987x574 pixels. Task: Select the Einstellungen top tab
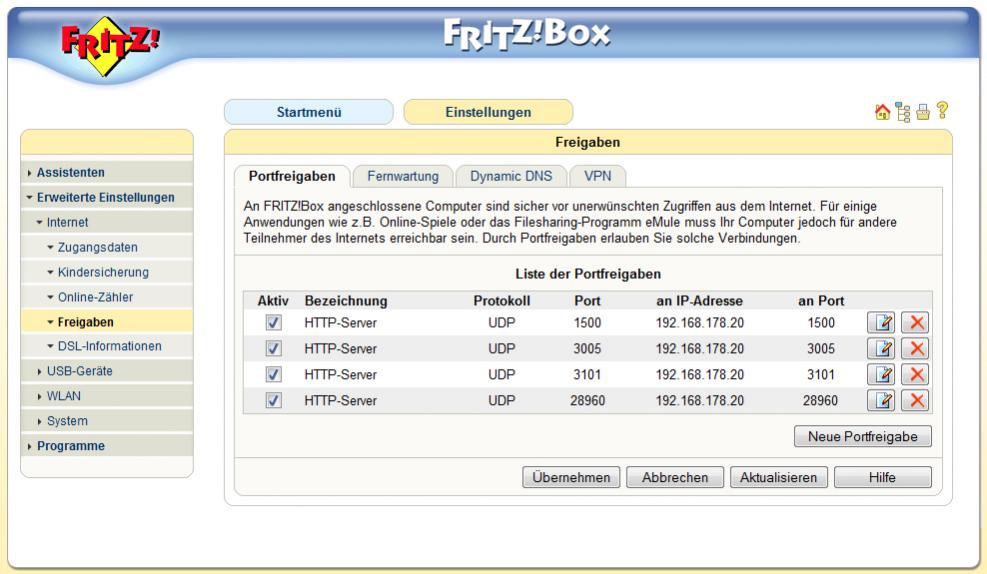[488, 112]
